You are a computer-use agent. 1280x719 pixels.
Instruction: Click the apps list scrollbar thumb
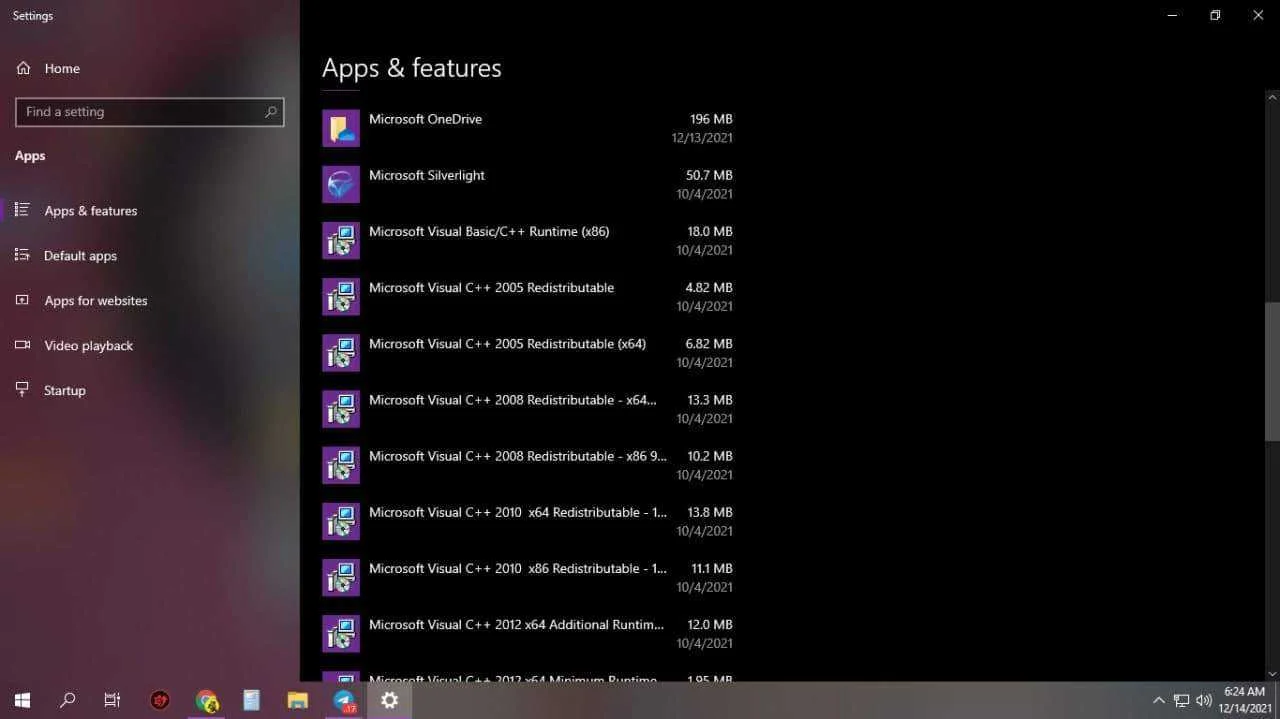point(1272,371)
